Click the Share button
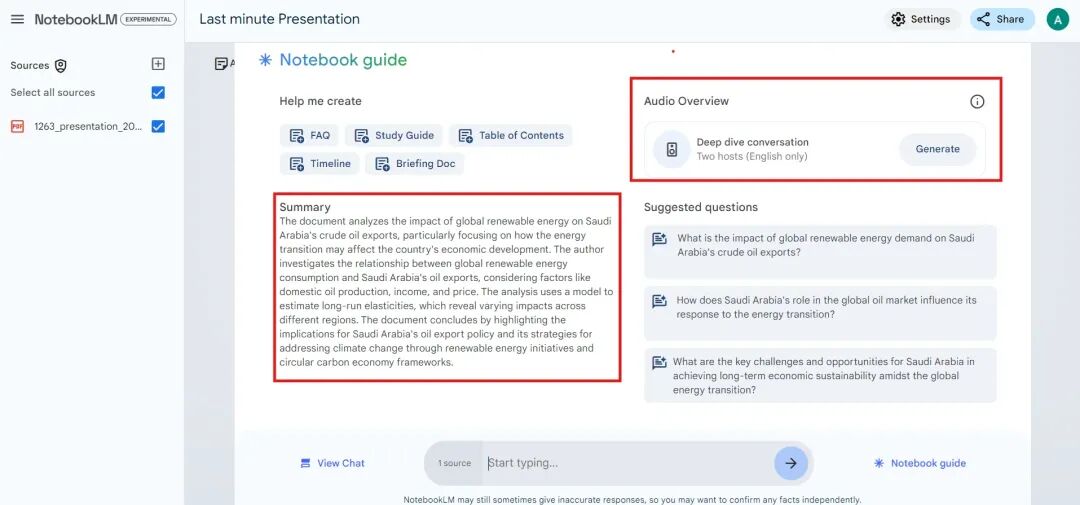This screenshot has width=1080, height=505. 1002,19
